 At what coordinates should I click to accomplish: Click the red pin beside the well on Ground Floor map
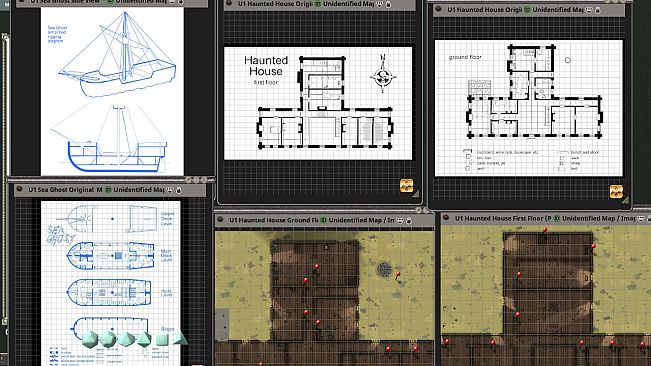pos(398,274)
